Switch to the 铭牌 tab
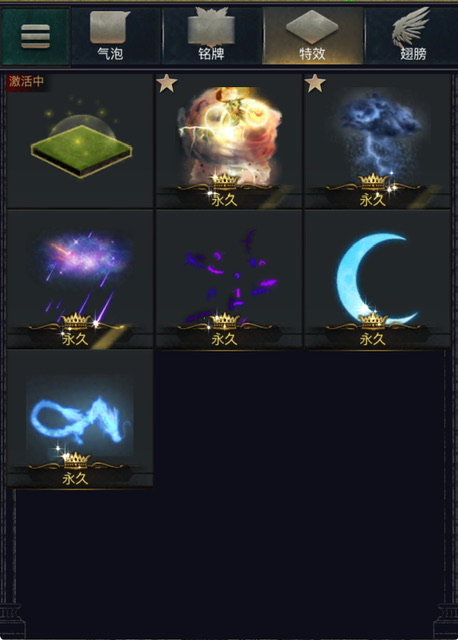This screenshot has height=640, width=458. pyautogui.click(x=211, y=36)
